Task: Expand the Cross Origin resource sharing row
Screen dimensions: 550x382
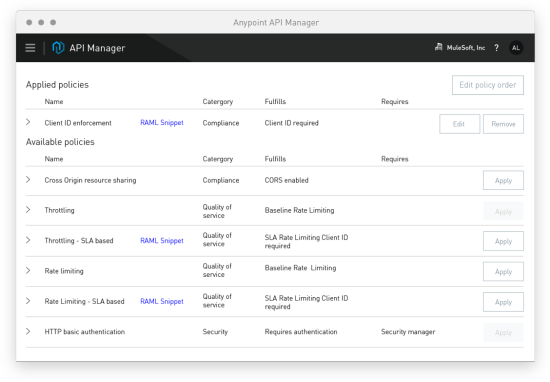Action: click(x=28, y=180)
